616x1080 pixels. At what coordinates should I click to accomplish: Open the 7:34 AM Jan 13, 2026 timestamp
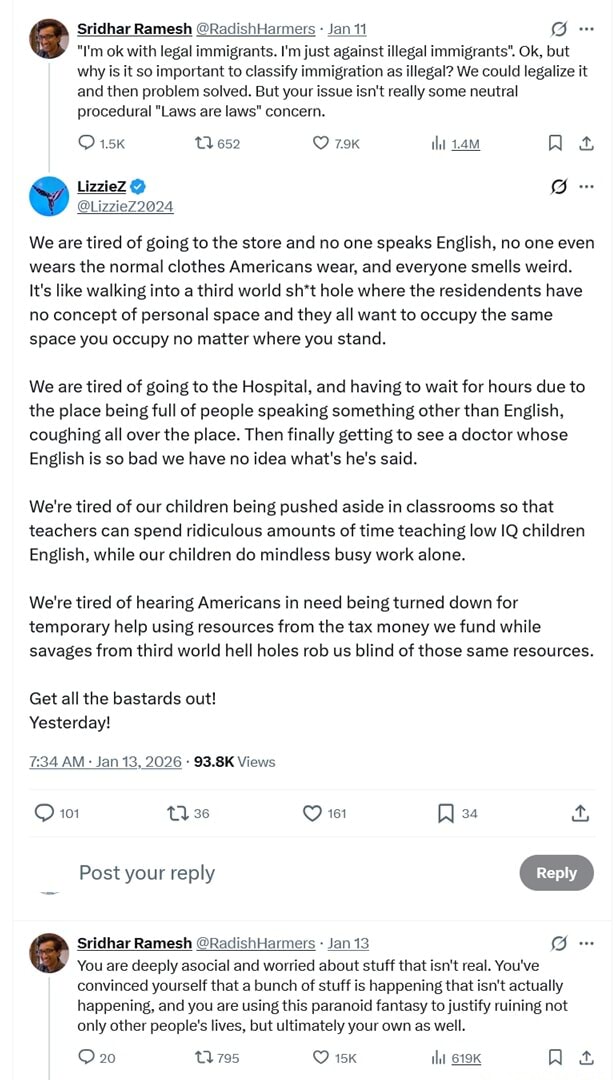click(x=105, y=761)
